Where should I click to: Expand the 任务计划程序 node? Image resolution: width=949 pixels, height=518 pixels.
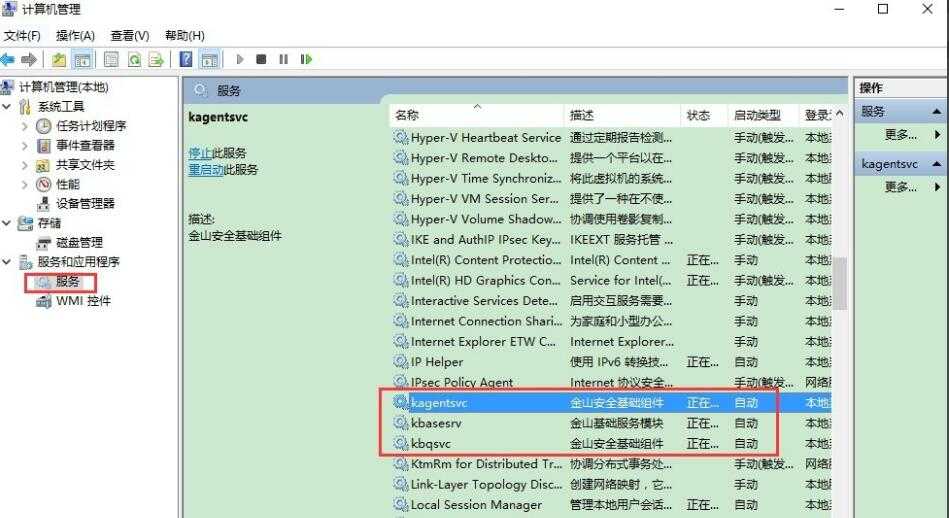pyautogui.click(x=25, y=126)
